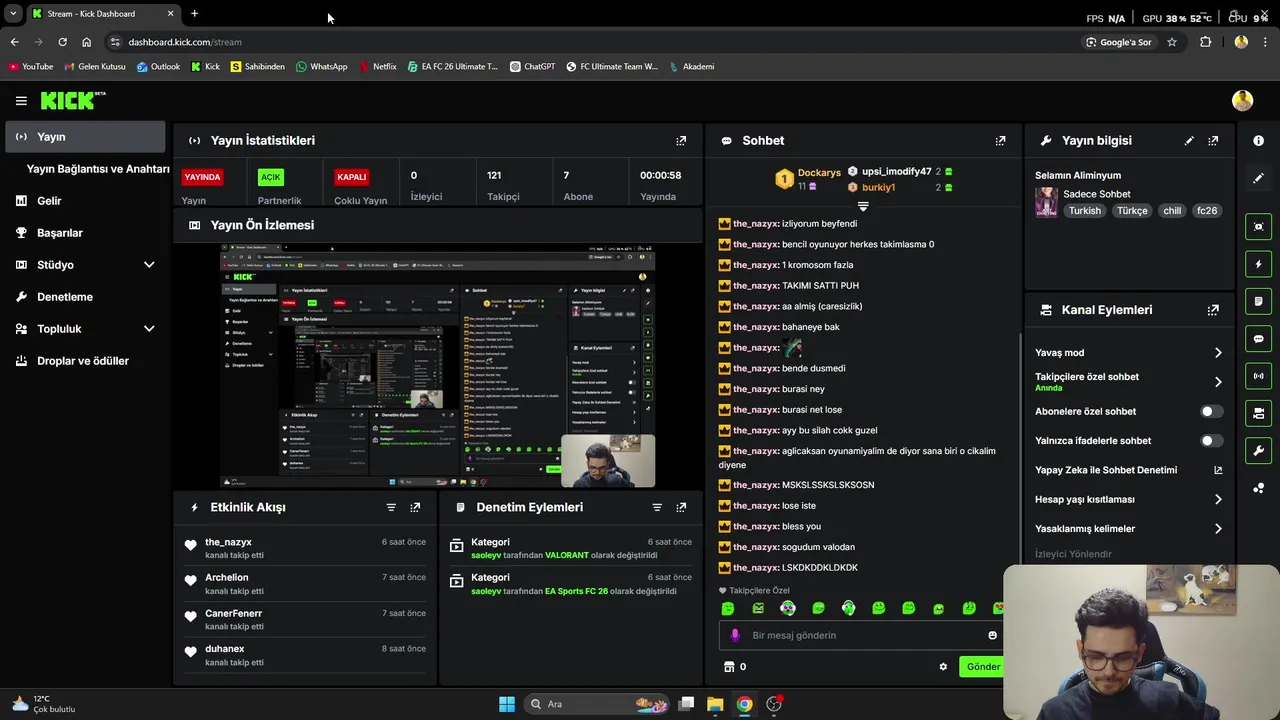The width and height of the screenshot is (1280, 720).
Task: Open Hesap yaşı kısıtlaması options
Action: click(1128, 499)
